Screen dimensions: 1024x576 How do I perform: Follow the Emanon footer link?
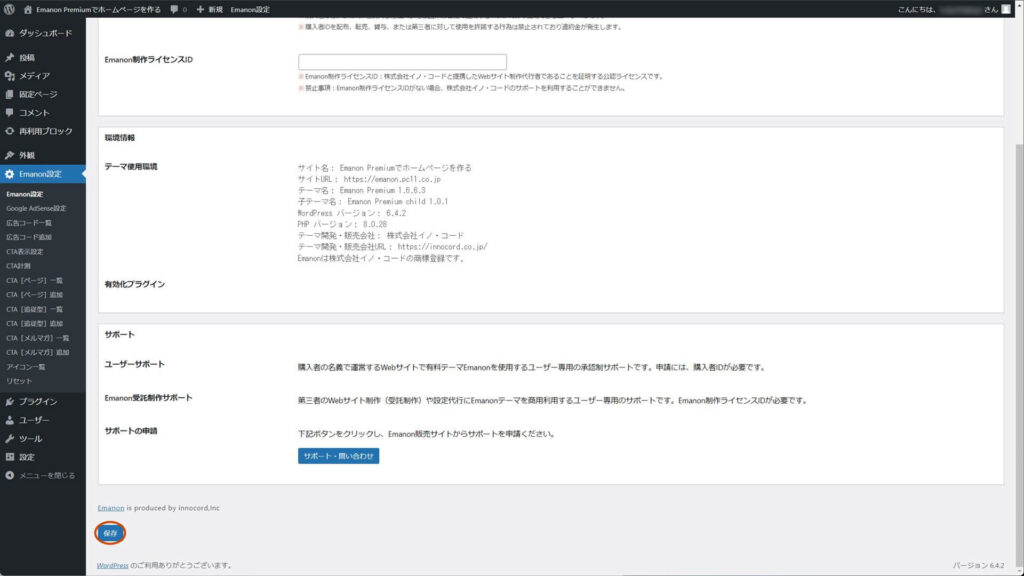[x=110, y=508]
